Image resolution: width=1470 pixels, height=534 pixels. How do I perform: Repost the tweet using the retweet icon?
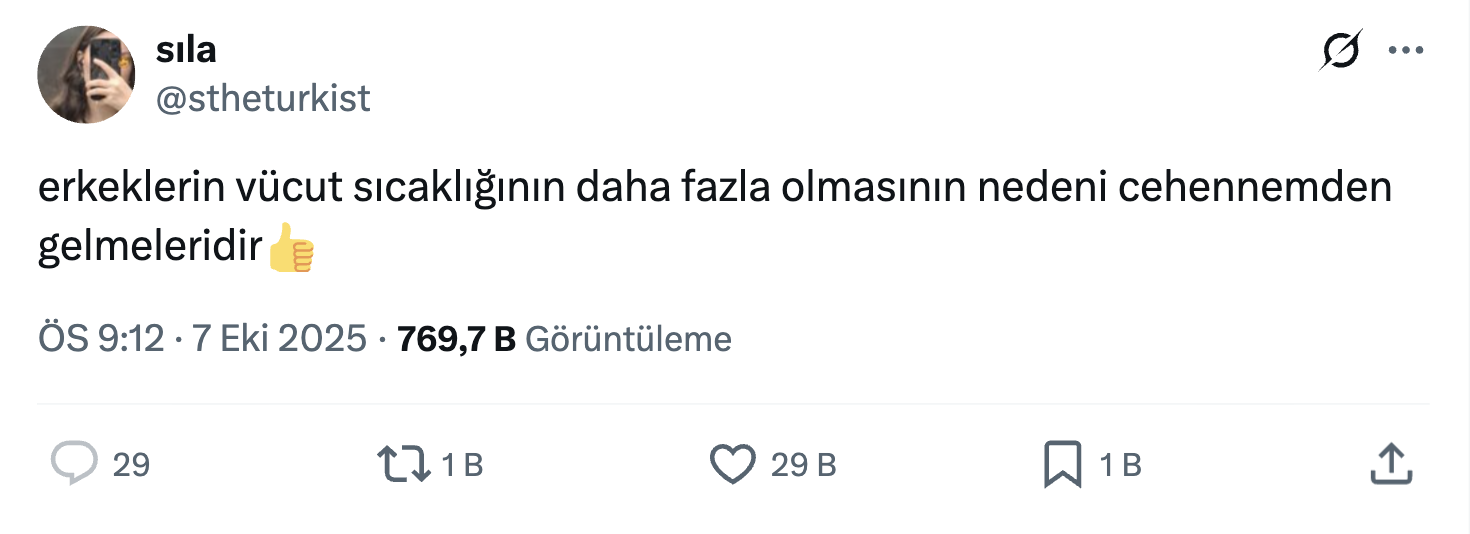tap(403, 464)
